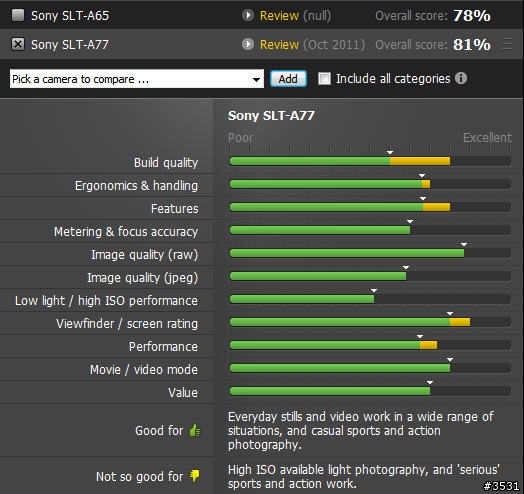Select the Sony SLT-A65 camera row title

70,16
